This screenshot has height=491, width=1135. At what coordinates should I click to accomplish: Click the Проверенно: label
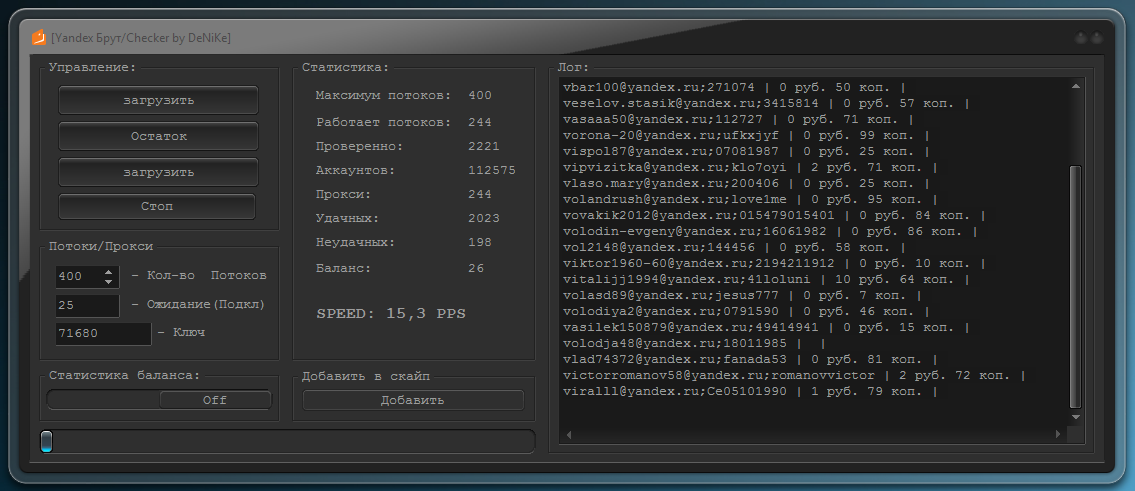click(x=359, y=146)
